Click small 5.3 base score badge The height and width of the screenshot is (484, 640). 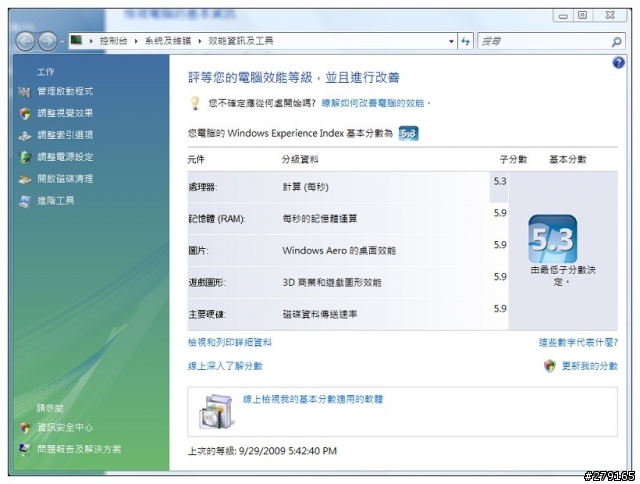click(409, 133)
